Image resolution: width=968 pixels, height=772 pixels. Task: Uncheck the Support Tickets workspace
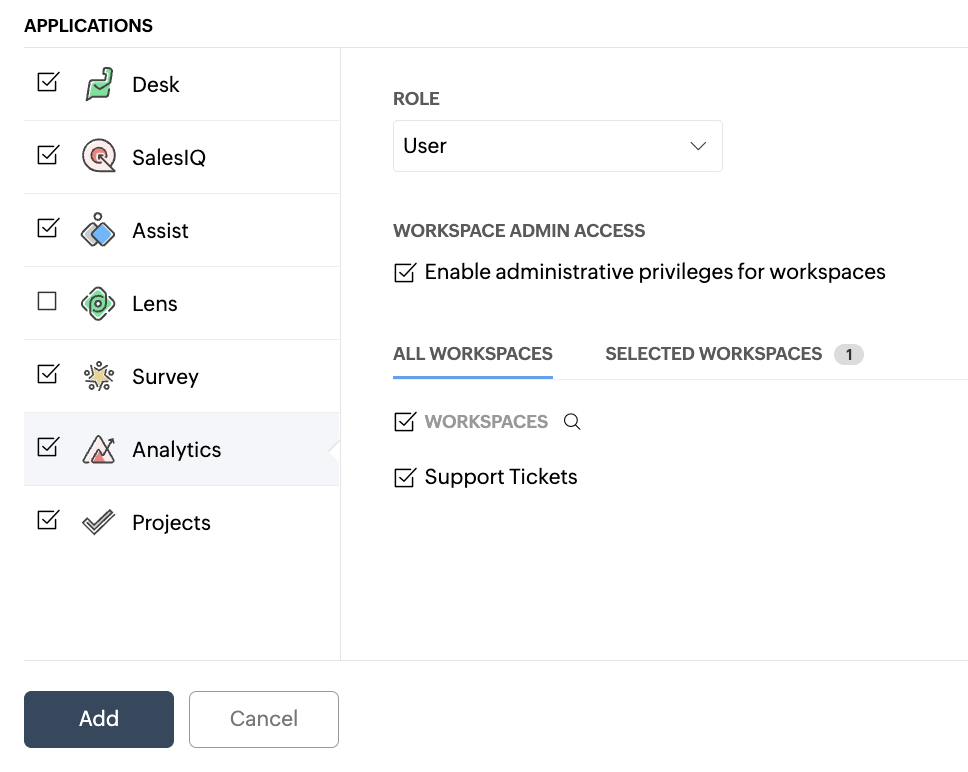404,478
